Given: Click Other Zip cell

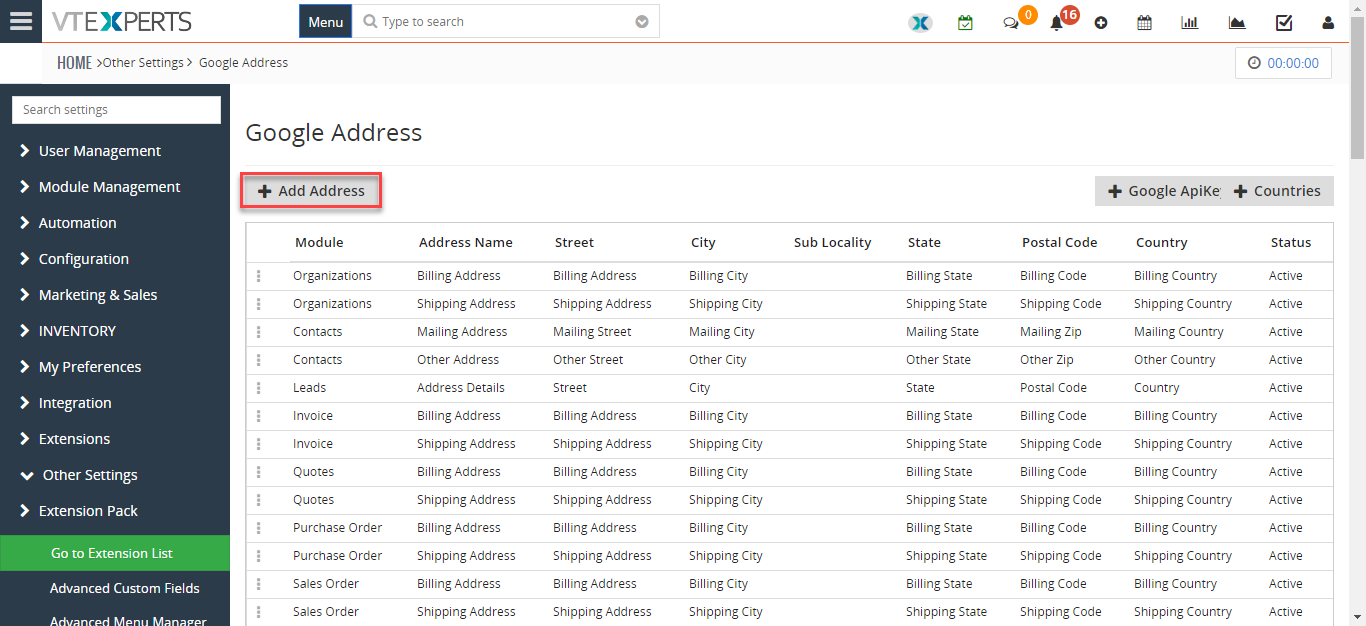Looking at the screenshot, I should [1047, 360].
